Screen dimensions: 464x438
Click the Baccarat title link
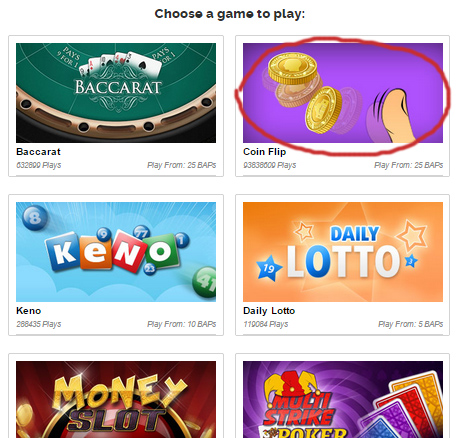point(38,152)
